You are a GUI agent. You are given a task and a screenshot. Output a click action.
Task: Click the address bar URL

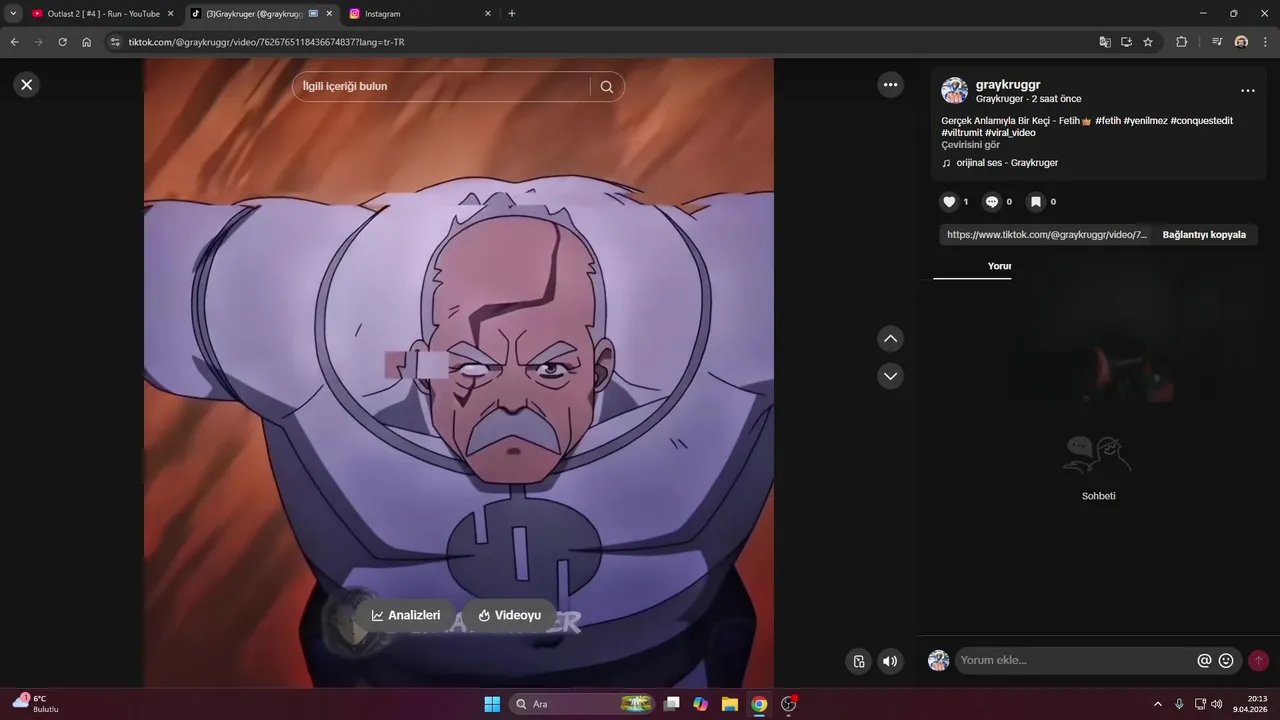click(266, 42)
